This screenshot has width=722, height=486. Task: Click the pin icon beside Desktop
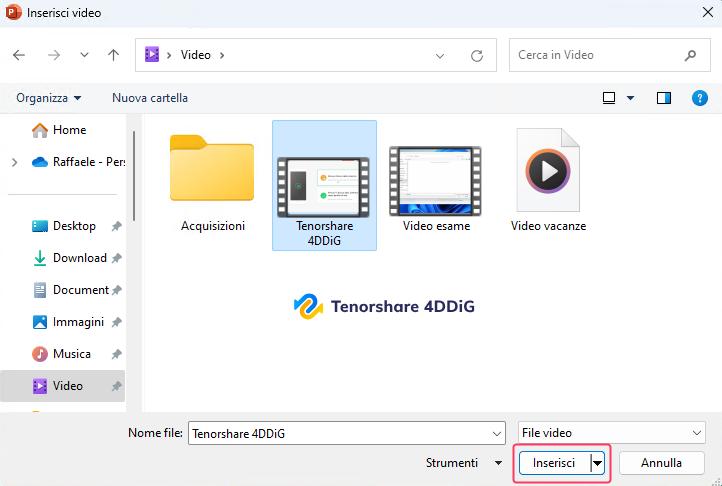coord(116,226)
